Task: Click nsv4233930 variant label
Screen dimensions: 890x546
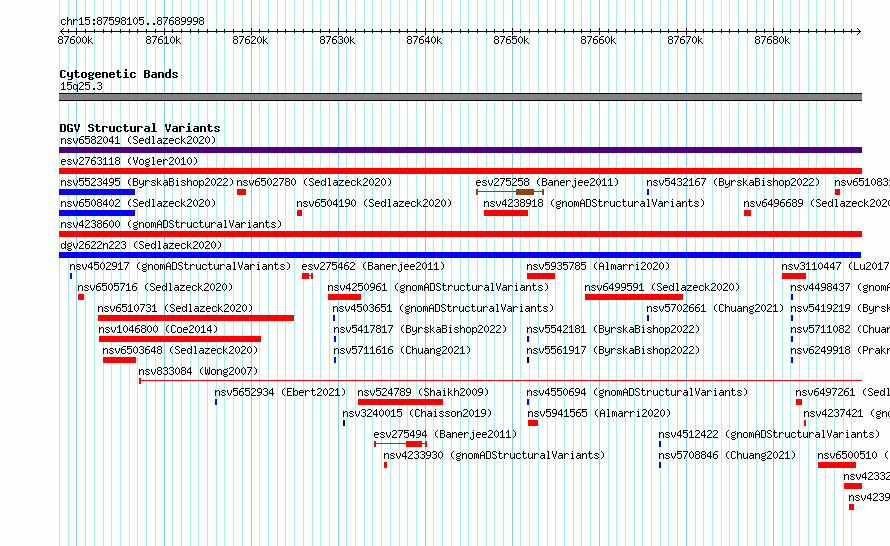Action: point(494,455)
